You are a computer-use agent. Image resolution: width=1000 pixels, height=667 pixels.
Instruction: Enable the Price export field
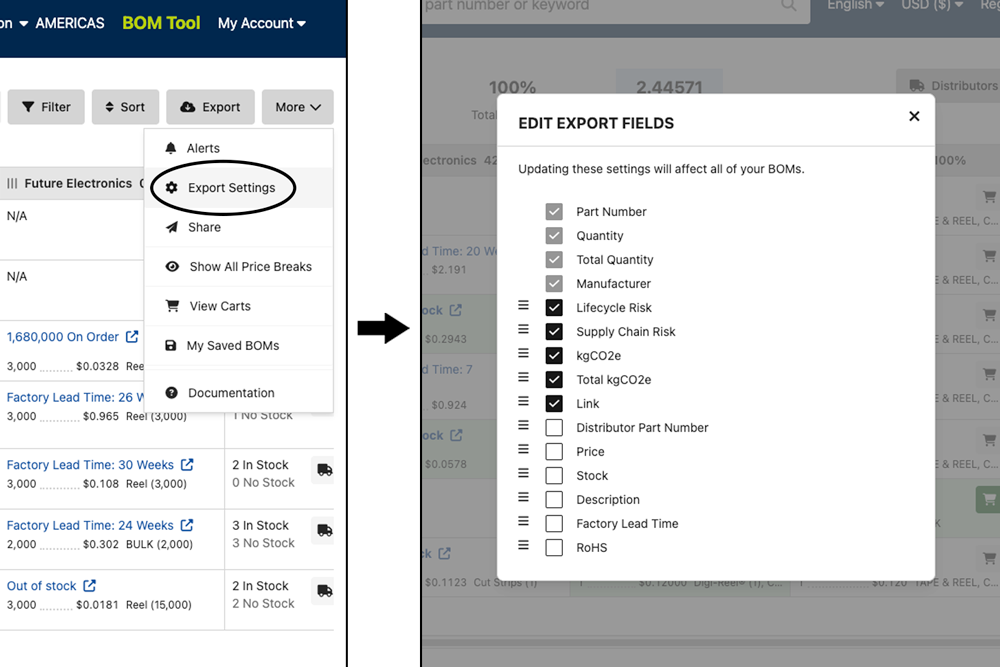[x=555, y=451]
